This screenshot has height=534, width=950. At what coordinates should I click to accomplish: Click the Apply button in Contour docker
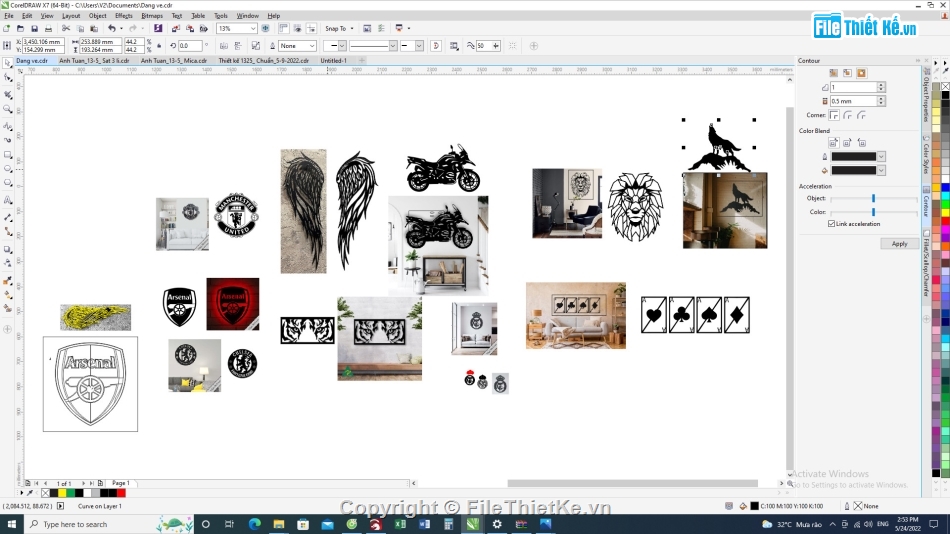point(899,244)
